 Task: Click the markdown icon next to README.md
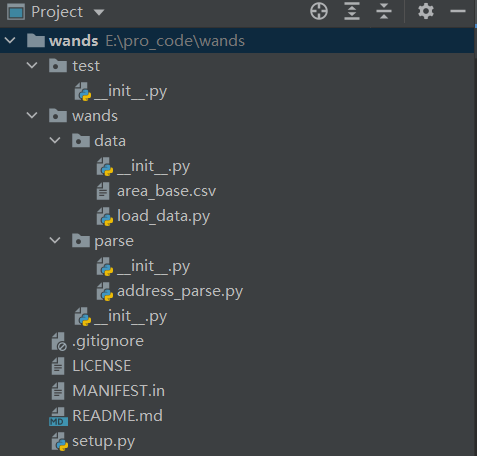[58, 416]
